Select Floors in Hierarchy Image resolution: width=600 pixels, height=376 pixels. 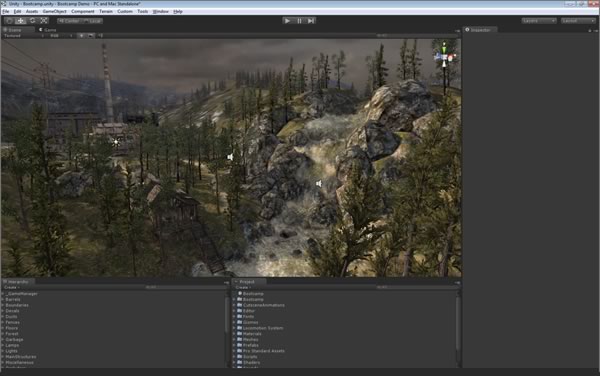[11, 328]
